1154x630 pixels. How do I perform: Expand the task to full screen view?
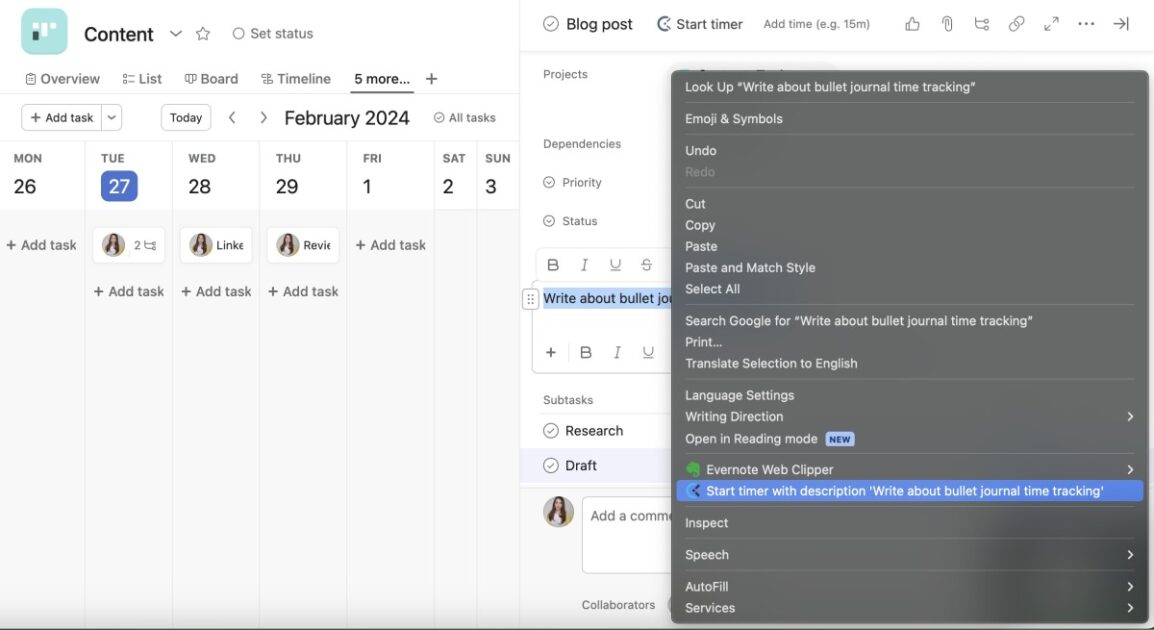tap(1051, 22)
